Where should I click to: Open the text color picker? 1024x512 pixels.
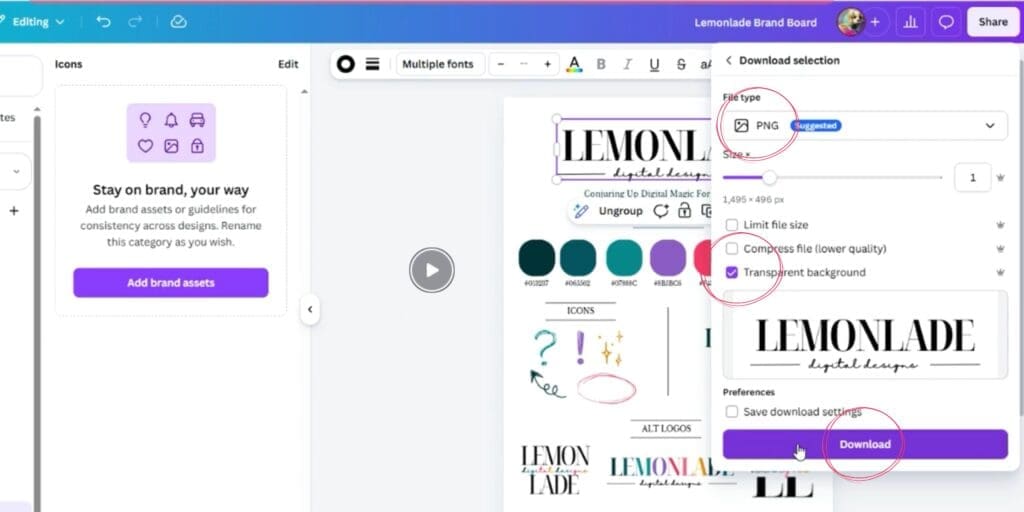[574, 64]
